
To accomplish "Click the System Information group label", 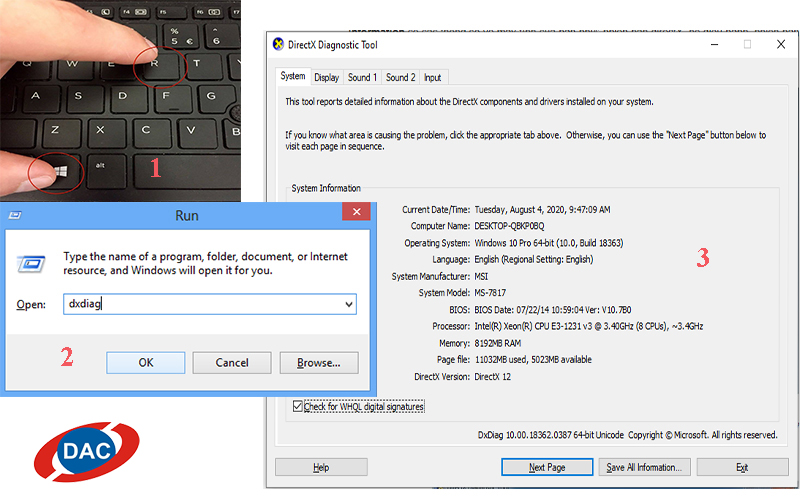I will pos(326,188).
